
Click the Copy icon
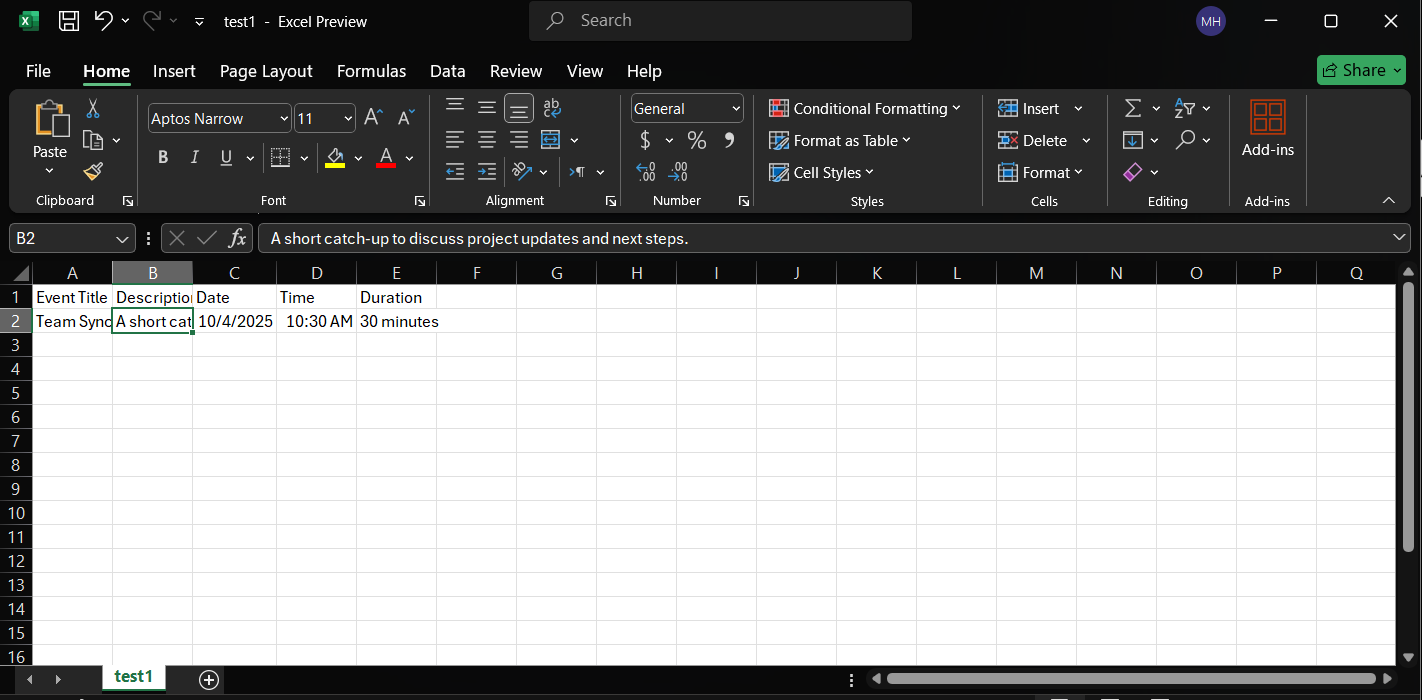pyautogui.click(x=93, y=140)
